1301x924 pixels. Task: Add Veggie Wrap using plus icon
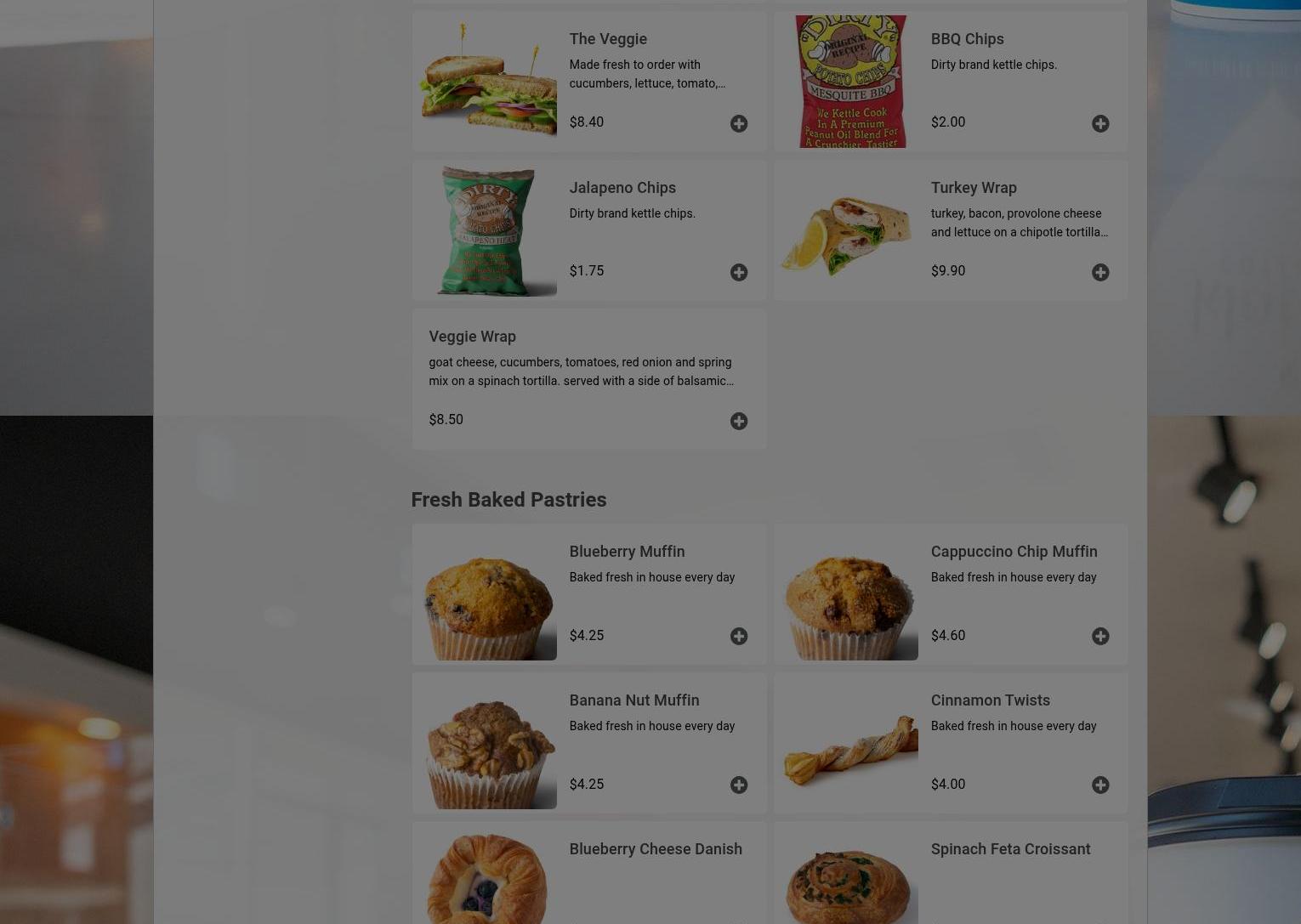pyautogui.click(x=739, y=422)
